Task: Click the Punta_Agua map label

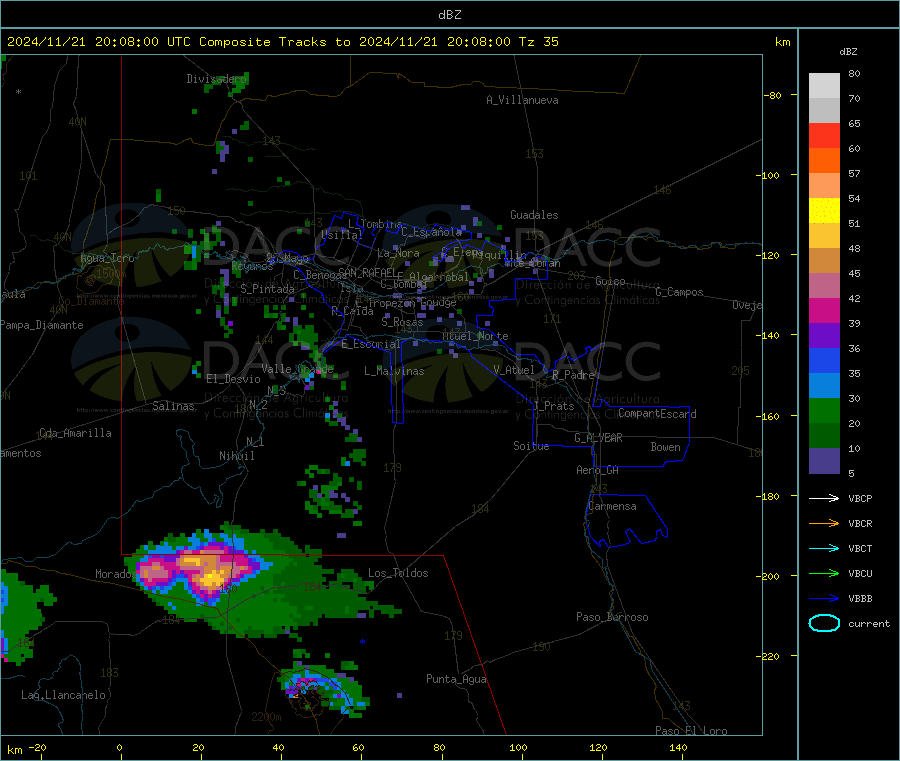Action: point(456,679)
